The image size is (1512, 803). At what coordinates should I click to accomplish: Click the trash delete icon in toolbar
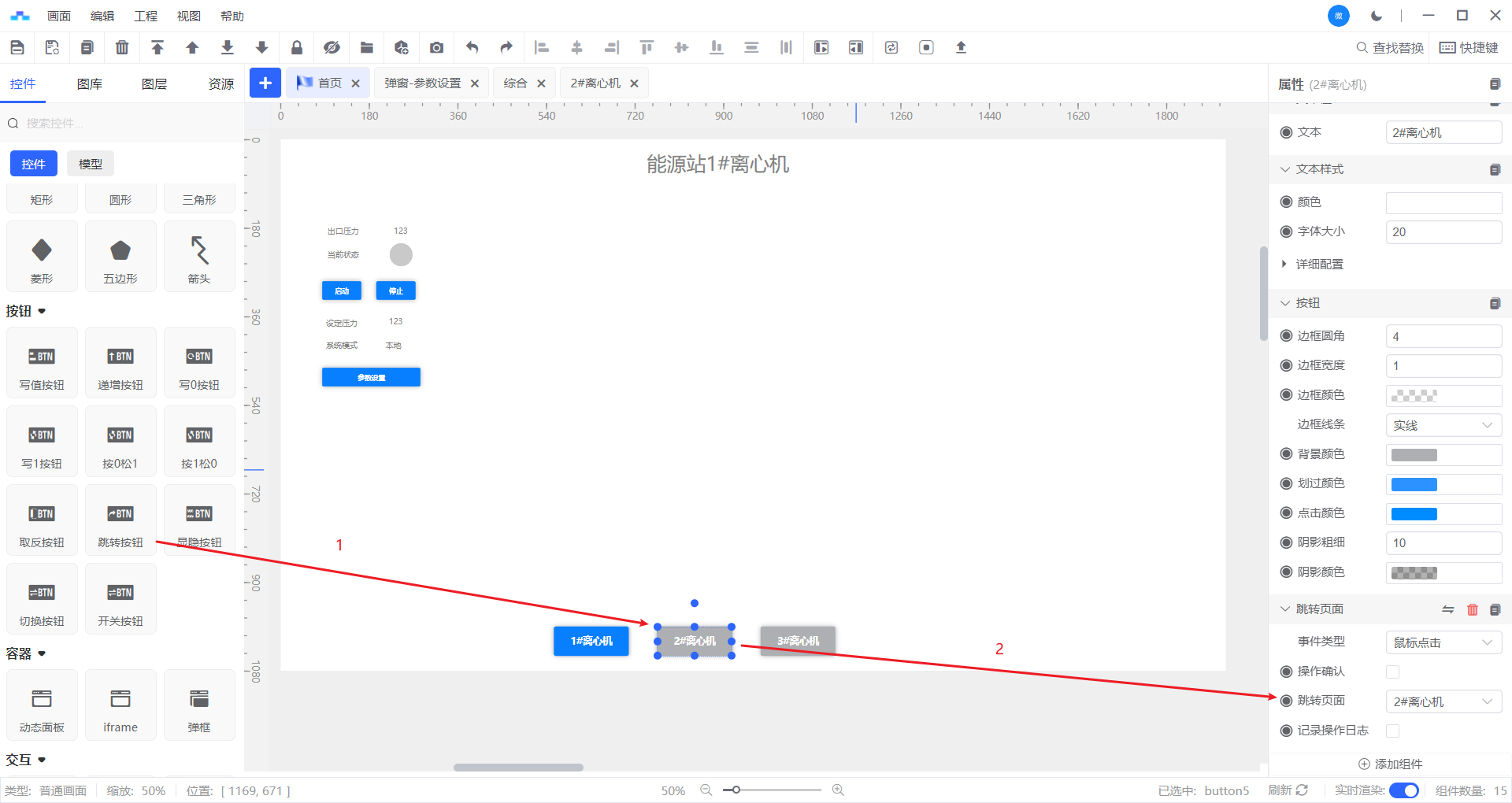coord(122,47)
